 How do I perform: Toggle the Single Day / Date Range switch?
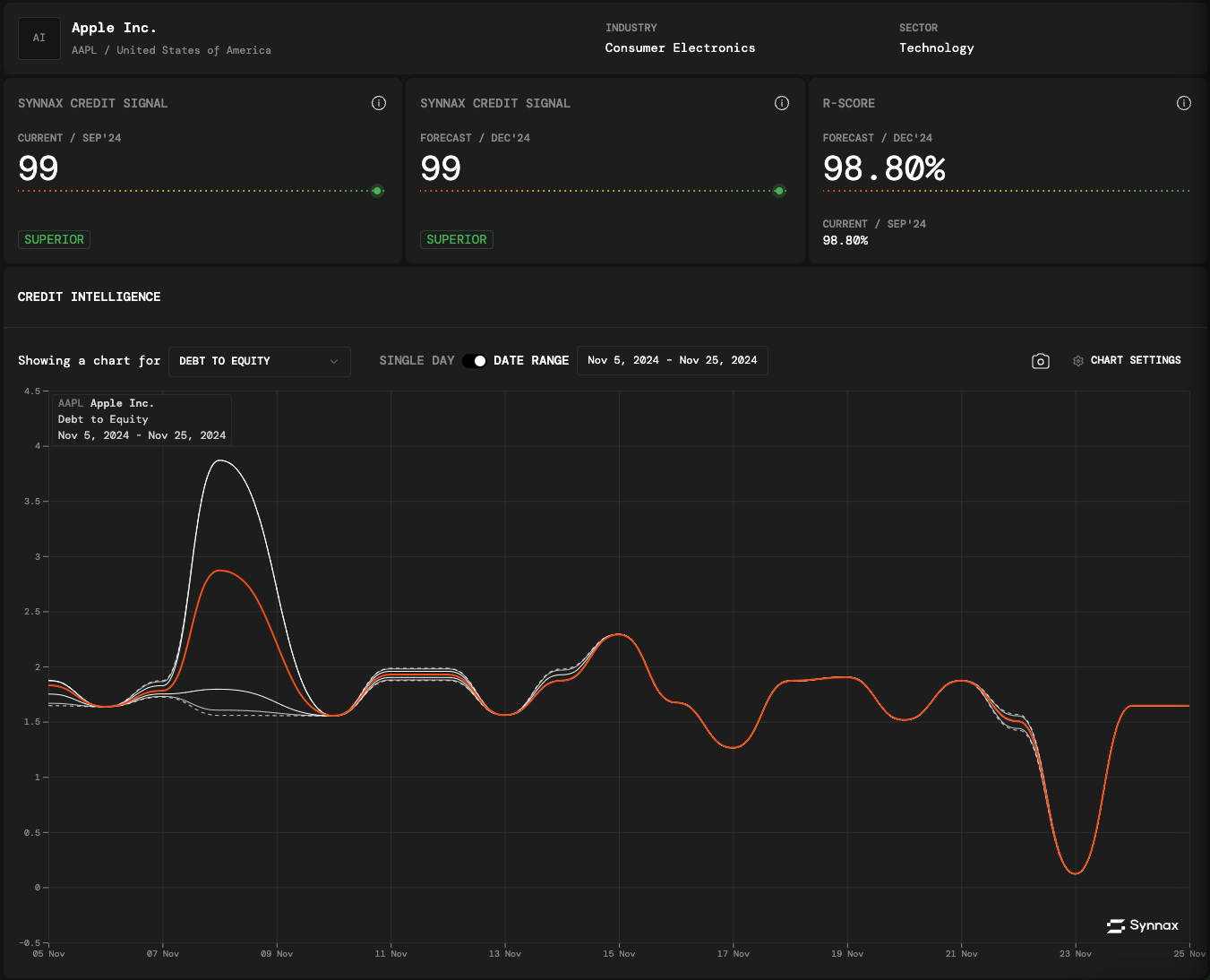coord(475,361)
